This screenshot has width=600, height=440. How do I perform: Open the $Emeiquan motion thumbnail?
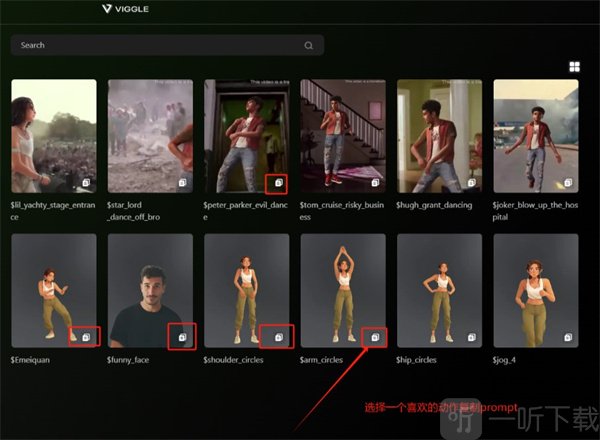(x=54, y=290)
